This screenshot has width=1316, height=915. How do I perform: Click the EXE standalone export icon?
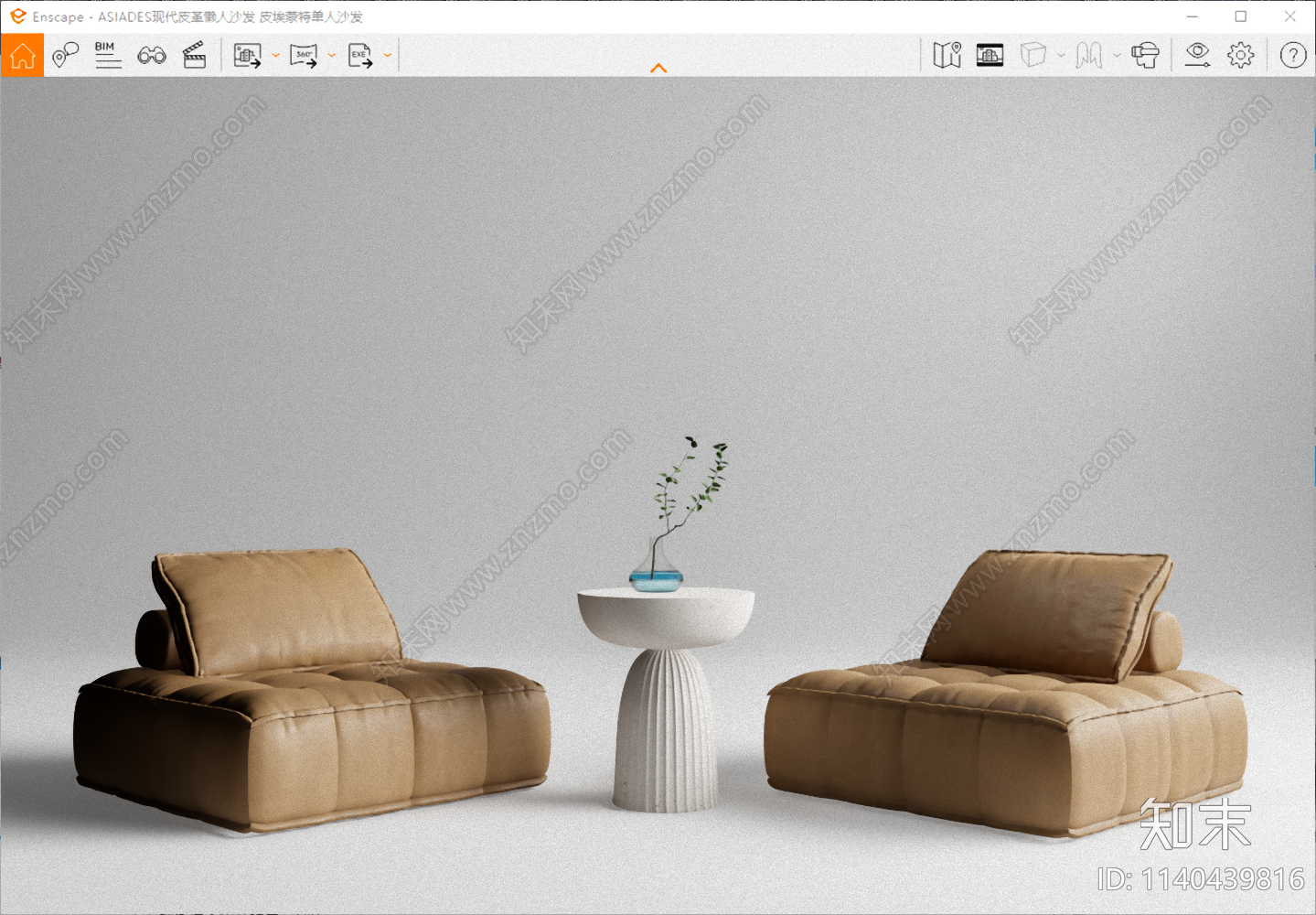(x=360, y=56)
